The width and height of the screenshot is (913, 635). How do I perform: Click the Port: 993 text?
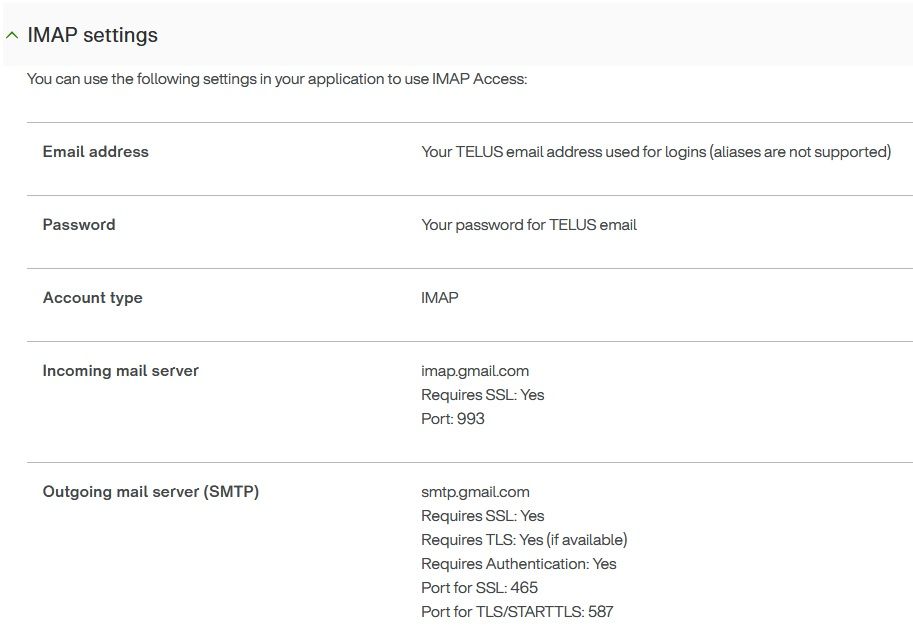pos(453,419)
